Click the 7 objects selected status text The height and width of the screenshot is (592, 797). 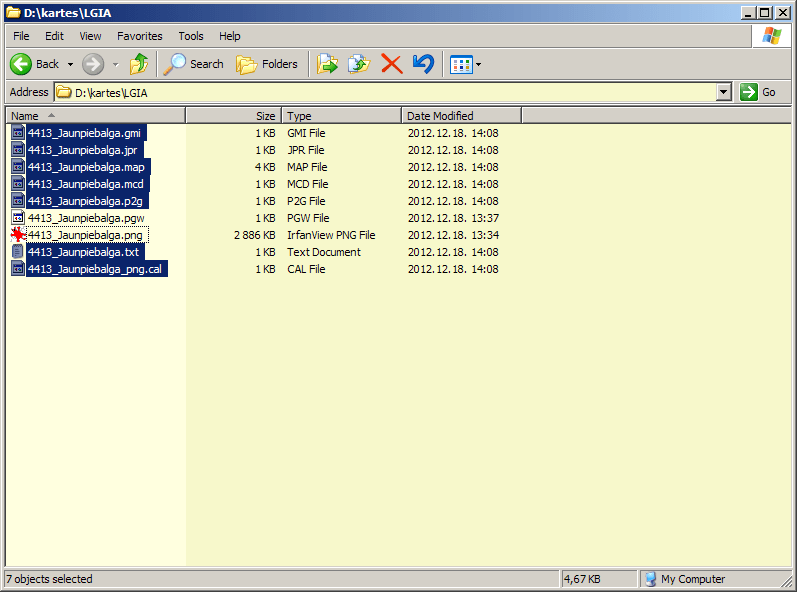(49, 579)
